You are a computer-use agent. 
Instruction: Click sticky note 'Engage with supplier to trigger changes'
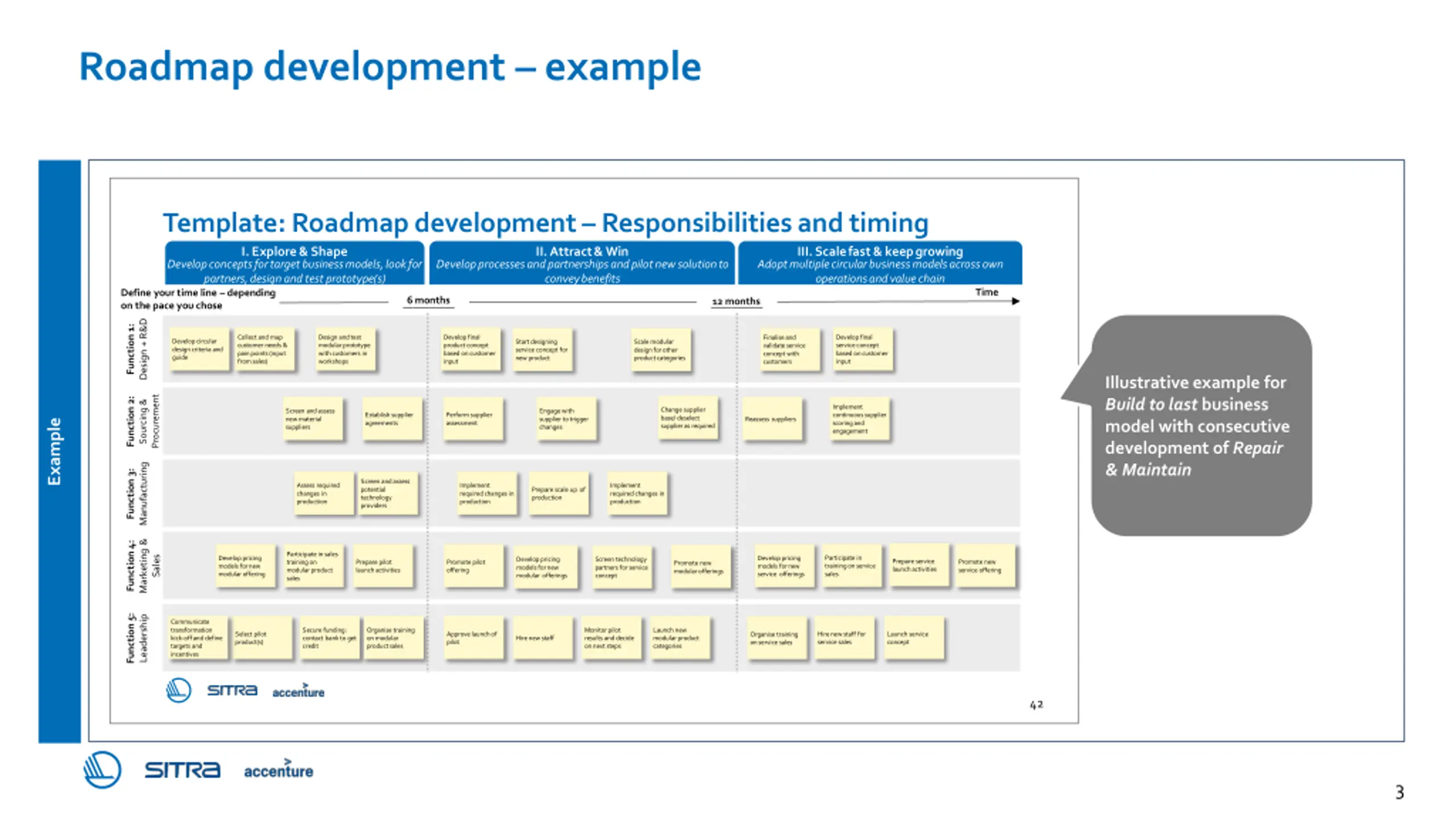point(566,419)
